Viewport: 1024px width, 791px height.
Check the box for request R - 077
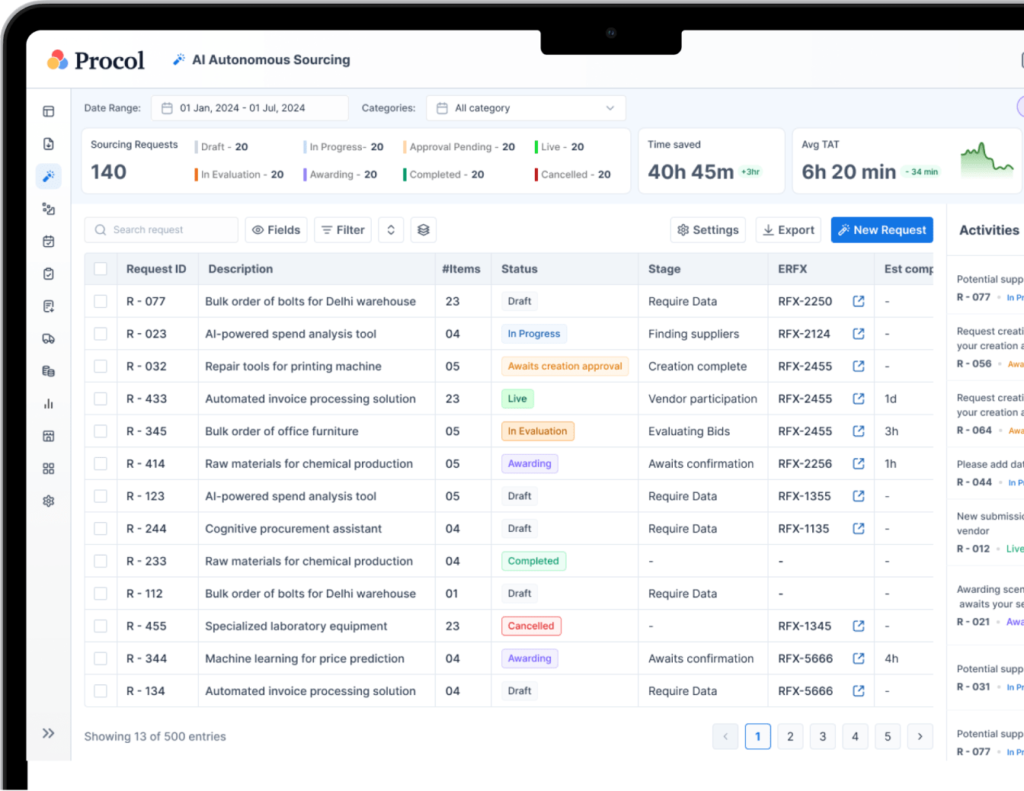tap(100, 301)
